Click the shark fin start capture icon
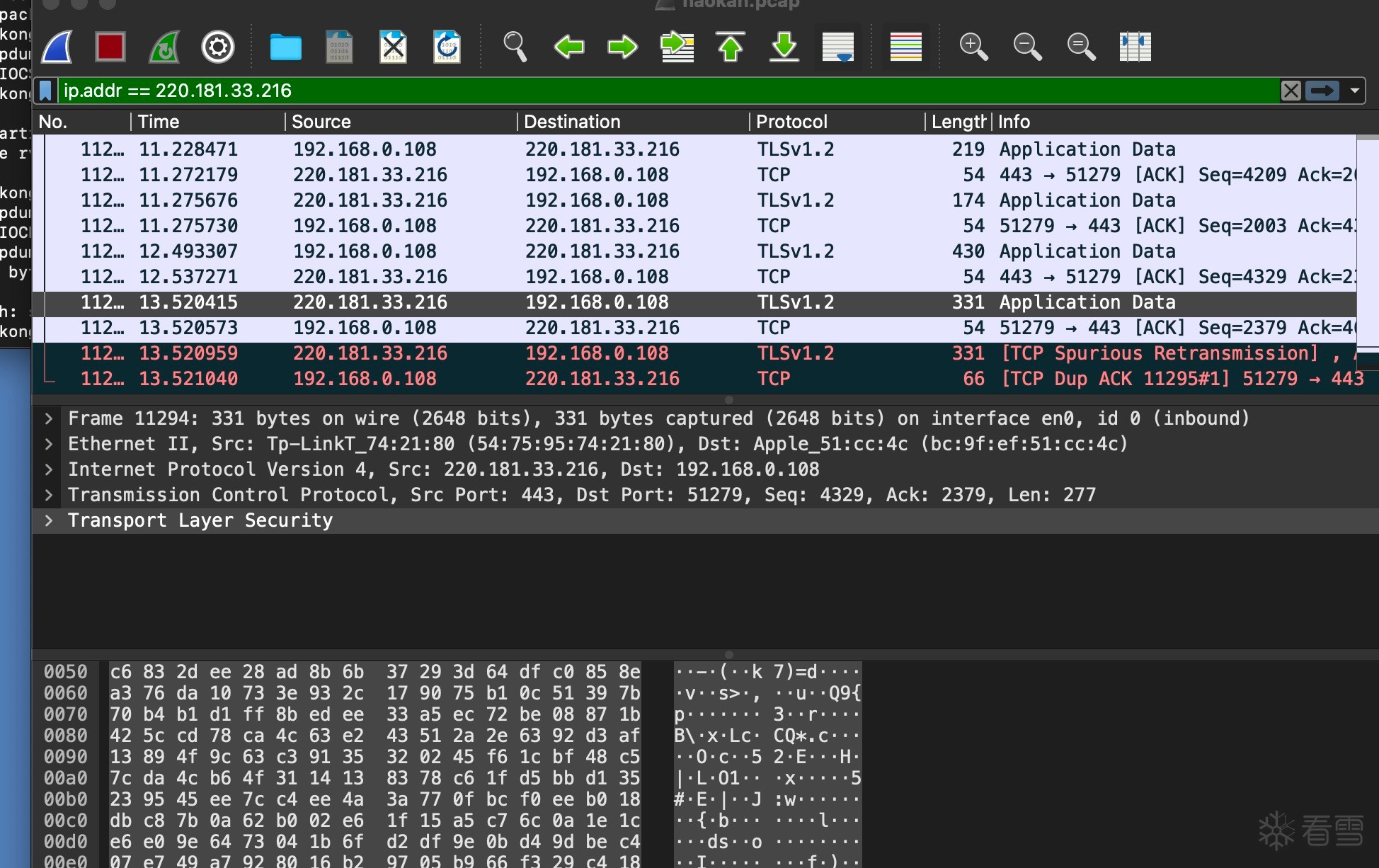This screenshot has width=1379, height=868. [57, 47]
